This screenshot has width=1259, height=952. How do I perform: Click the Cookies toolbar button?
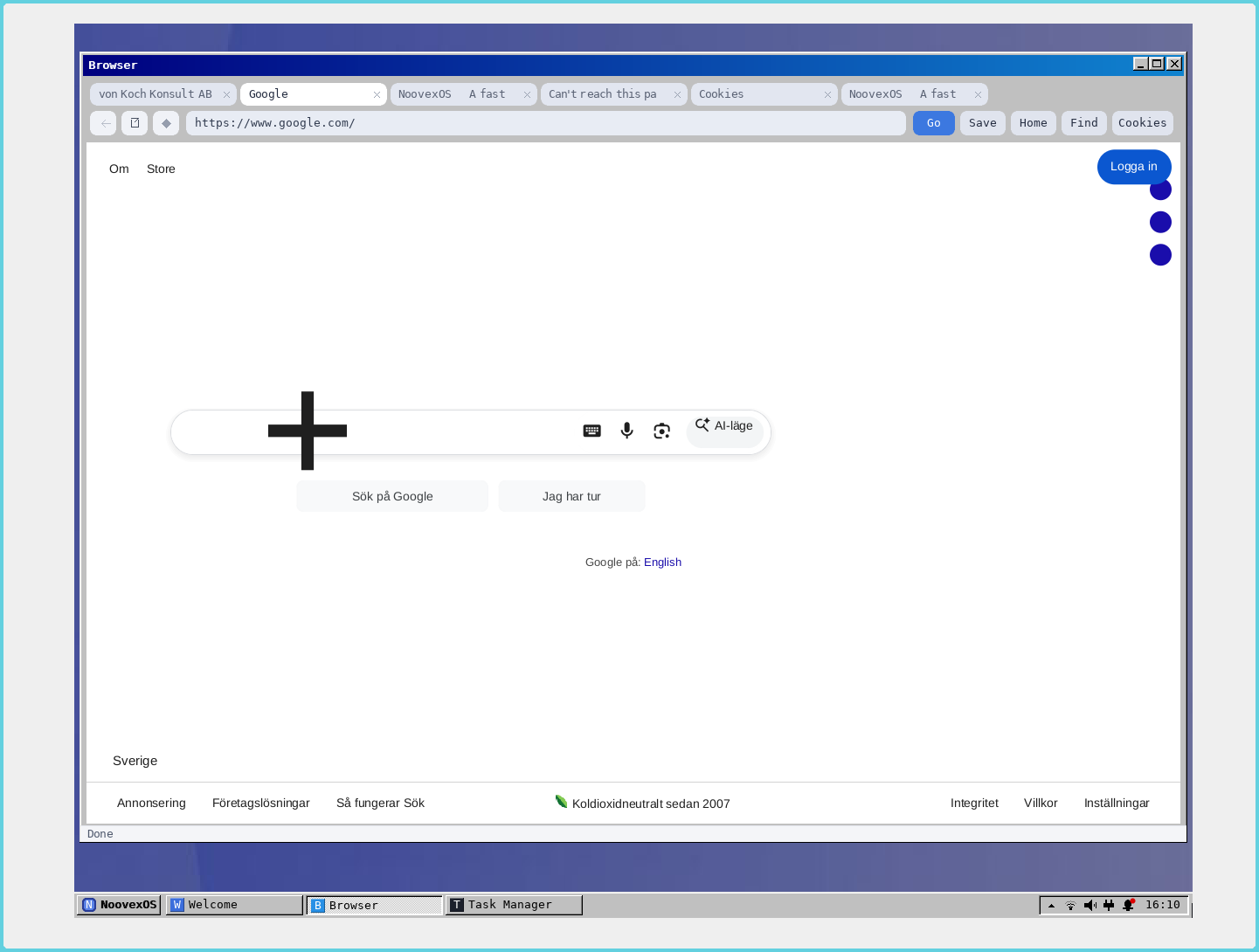point(1143,123)
